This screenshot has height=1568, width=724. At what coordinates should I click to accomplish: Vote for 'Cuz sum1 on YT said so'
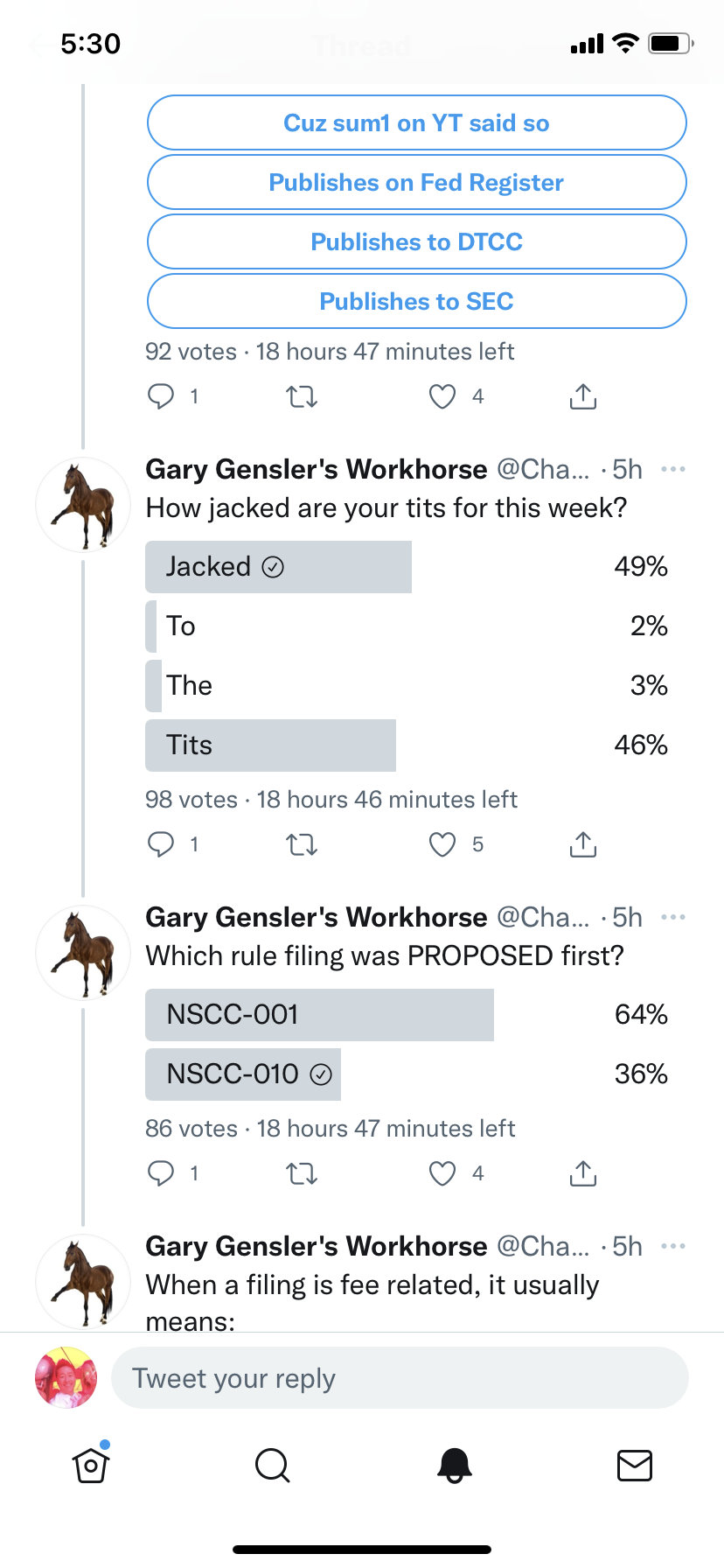[416, 122]
